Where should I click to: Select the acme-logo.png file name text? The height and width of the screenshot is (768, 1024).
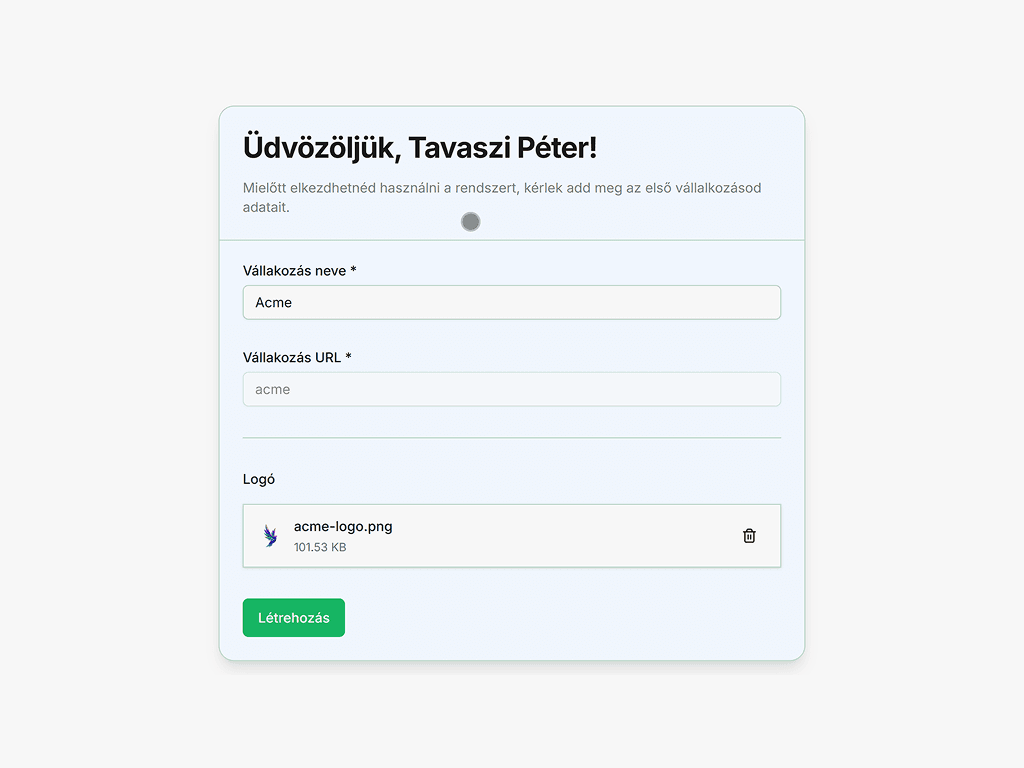click(x=343, y=526)
